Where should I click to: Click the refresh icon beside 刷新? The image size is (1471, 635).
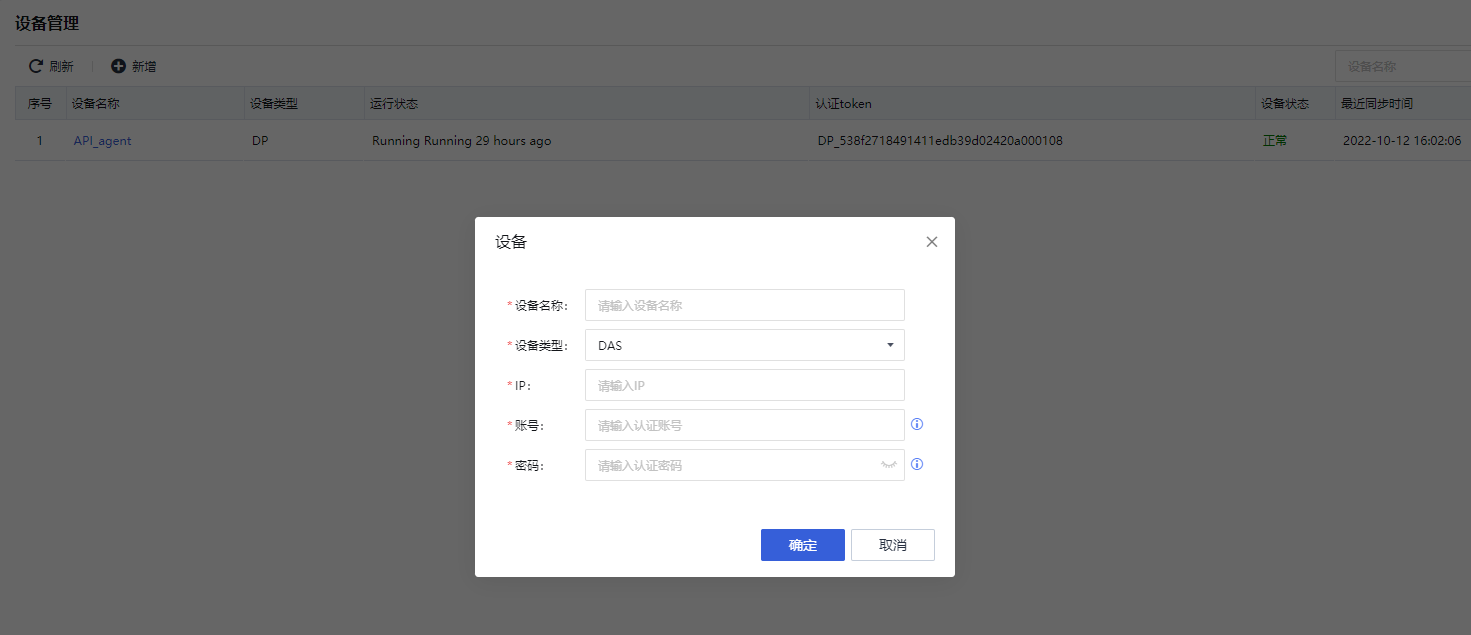click(33, 66)
